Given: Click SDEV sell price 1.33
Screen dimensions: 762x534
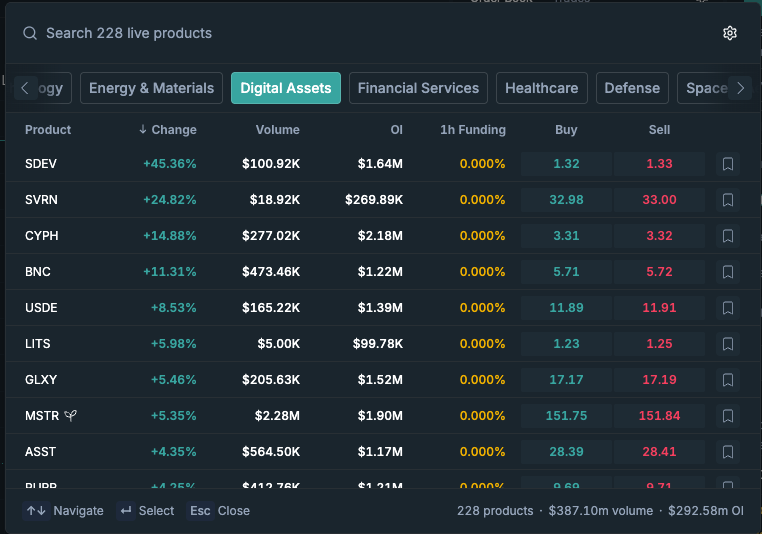Looking at the screenshot, I should coord(659,164).
